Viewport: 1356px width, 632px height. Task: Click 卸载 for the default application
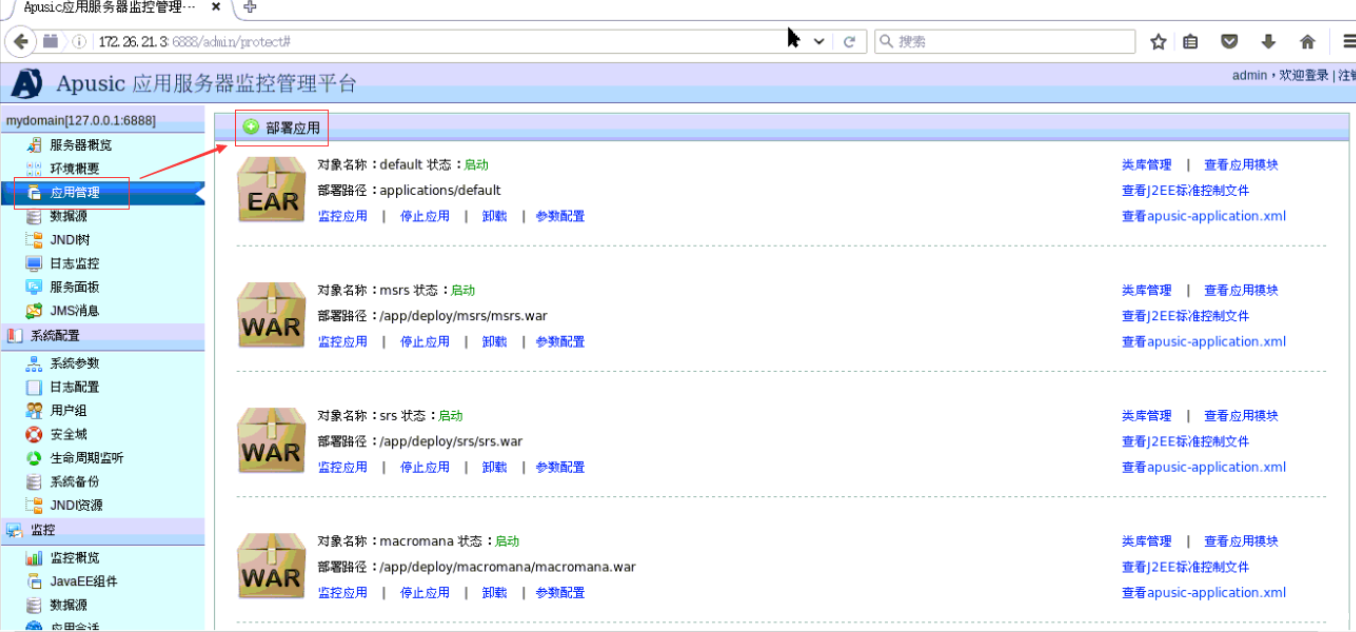coord(495,216)
